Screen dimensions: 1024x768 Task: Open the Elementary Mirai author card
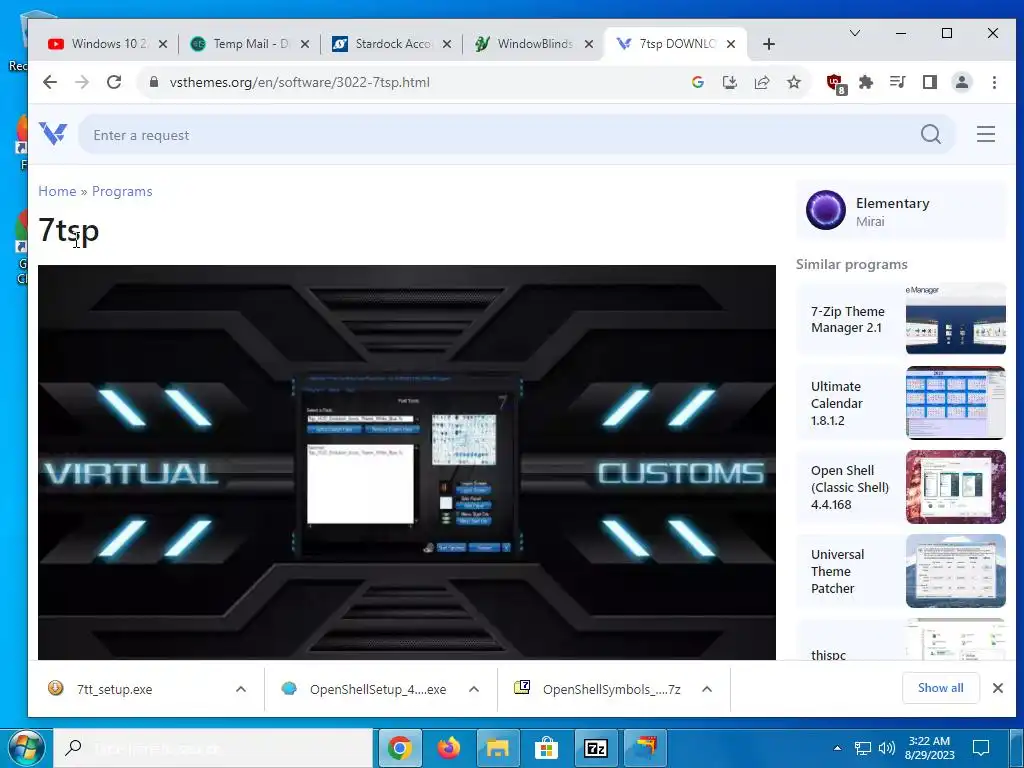tap(901, 210)
